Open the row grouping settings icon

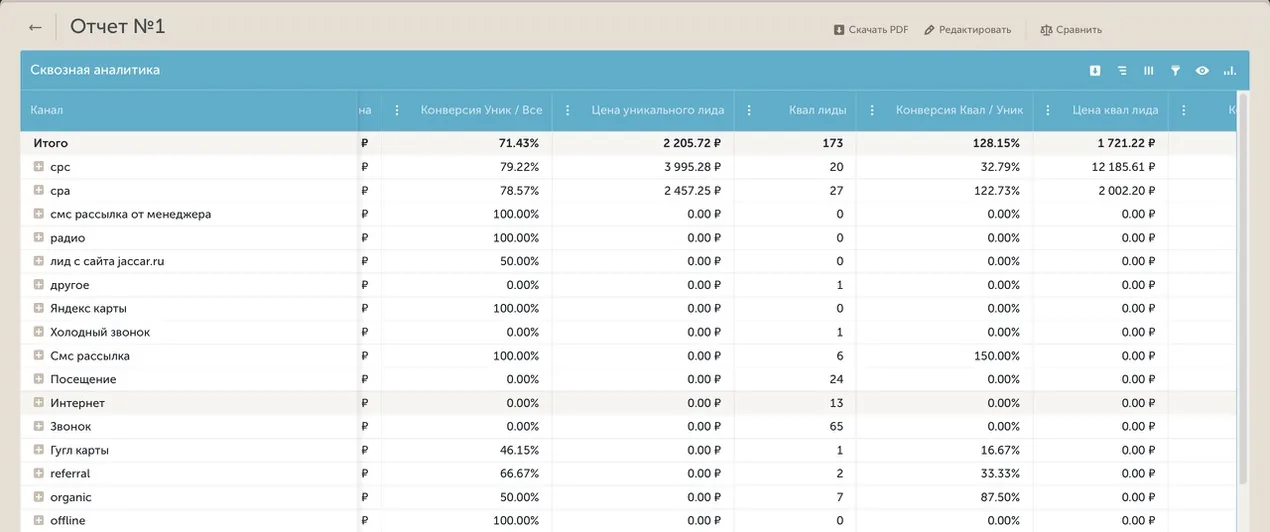[1122, 71]
